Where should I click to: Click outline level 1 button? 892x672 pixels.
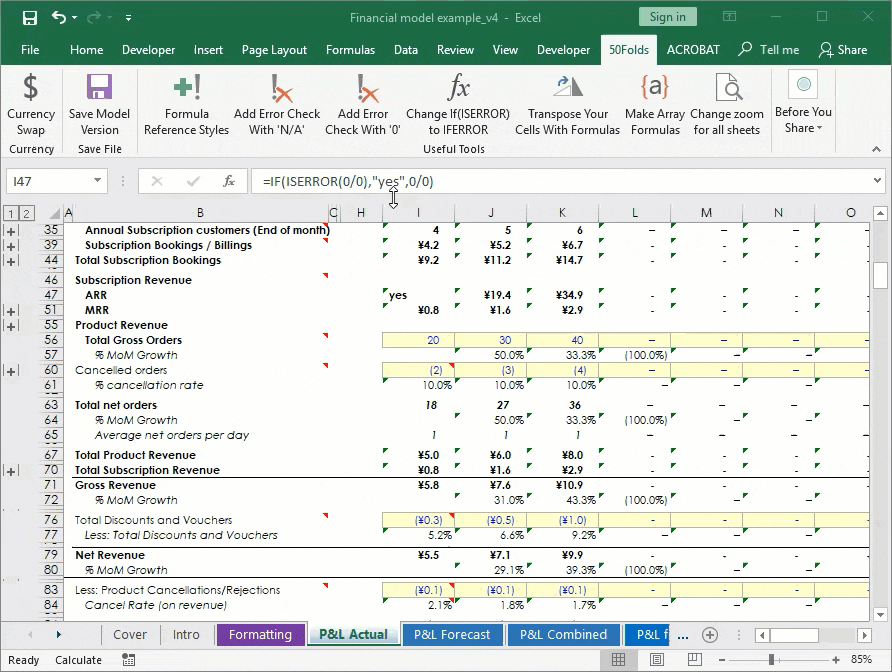point(10,213)
